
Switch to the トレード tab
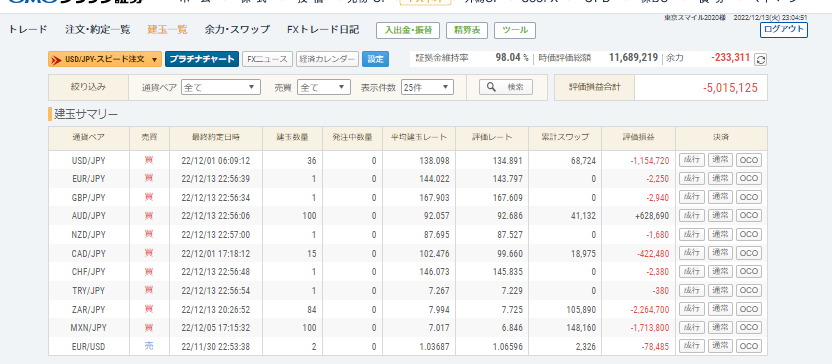click(28, 30)
